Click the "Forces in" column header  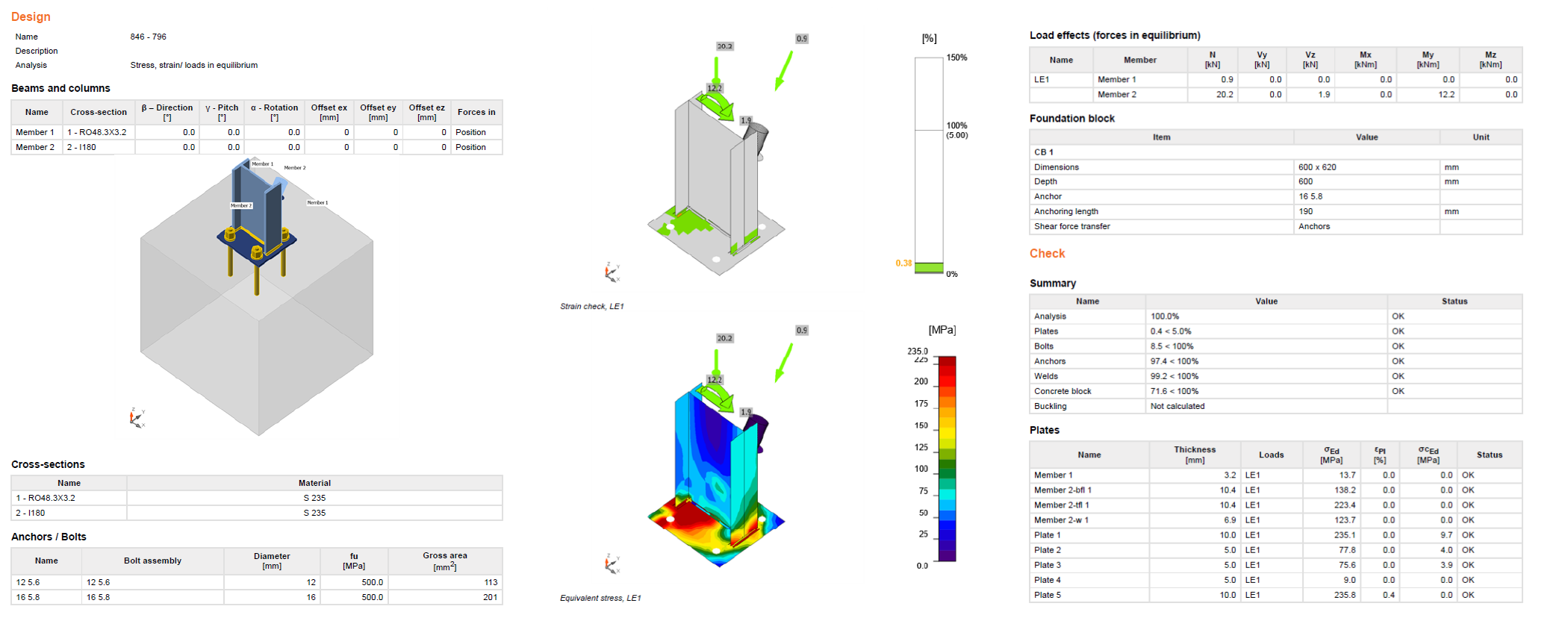[x=476, y=112]
